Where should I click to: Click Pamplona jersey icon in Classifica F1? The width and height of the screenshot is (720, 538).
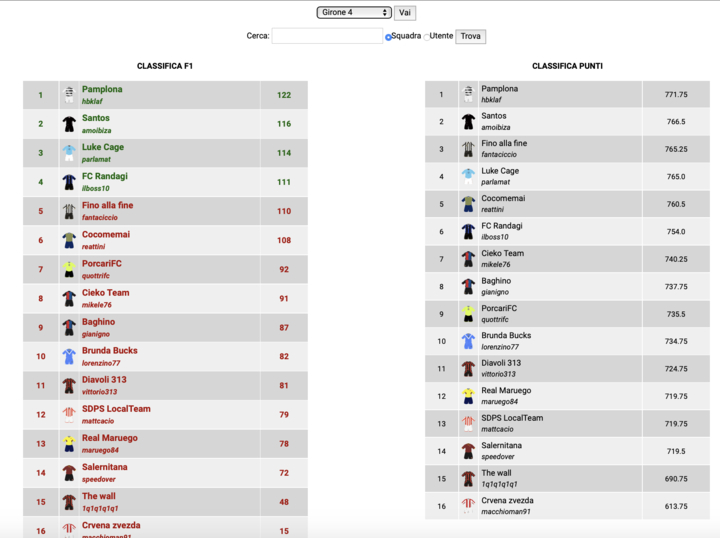(x=68, y=95)
